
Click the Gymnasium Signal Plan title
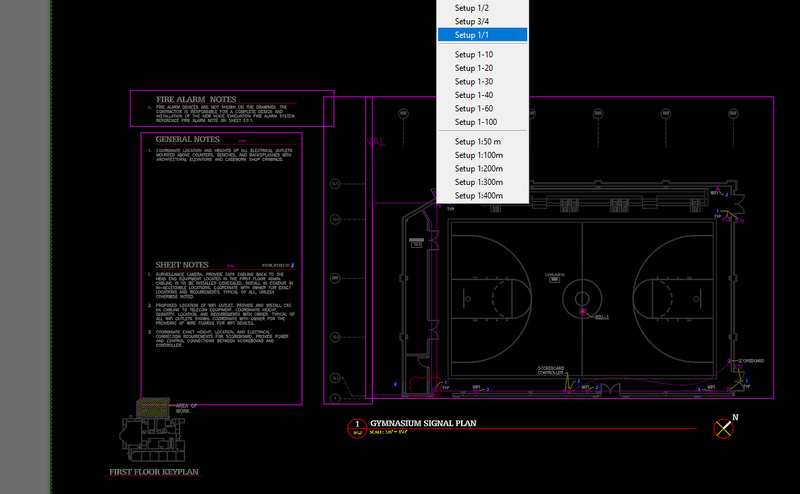pyautogui.click(x=423, y=423)
